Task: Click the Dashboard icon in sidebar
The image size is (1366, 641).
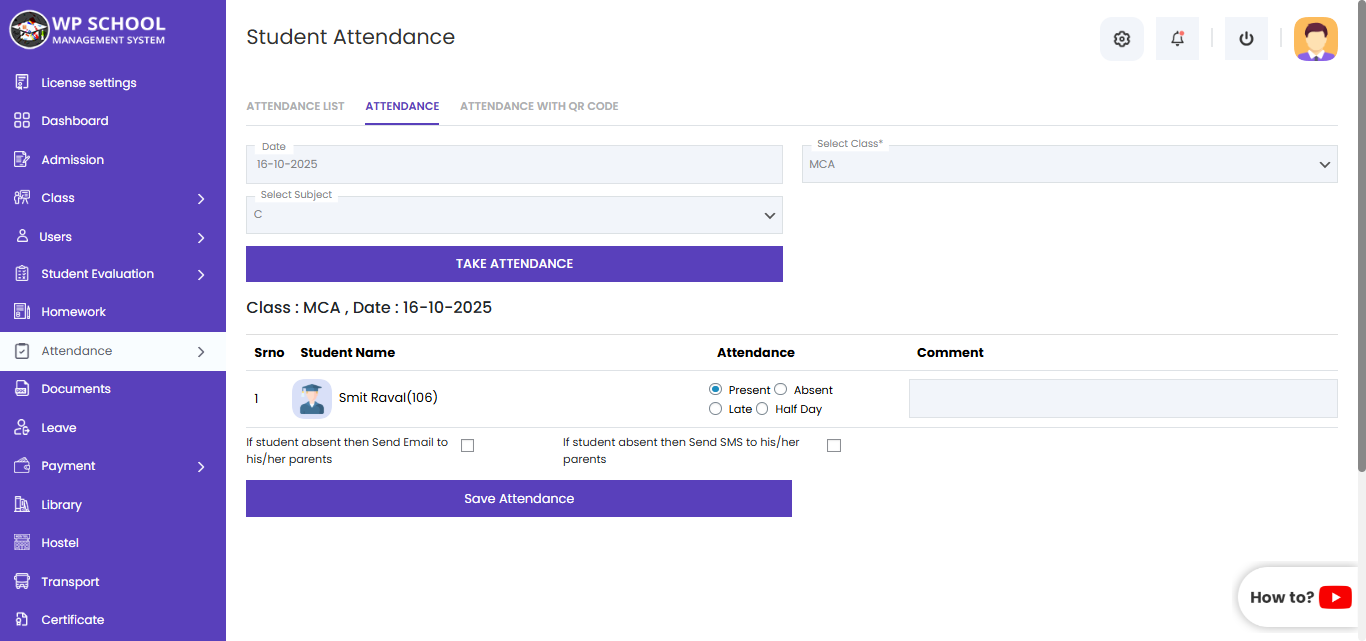Action: tap(22, 121)
